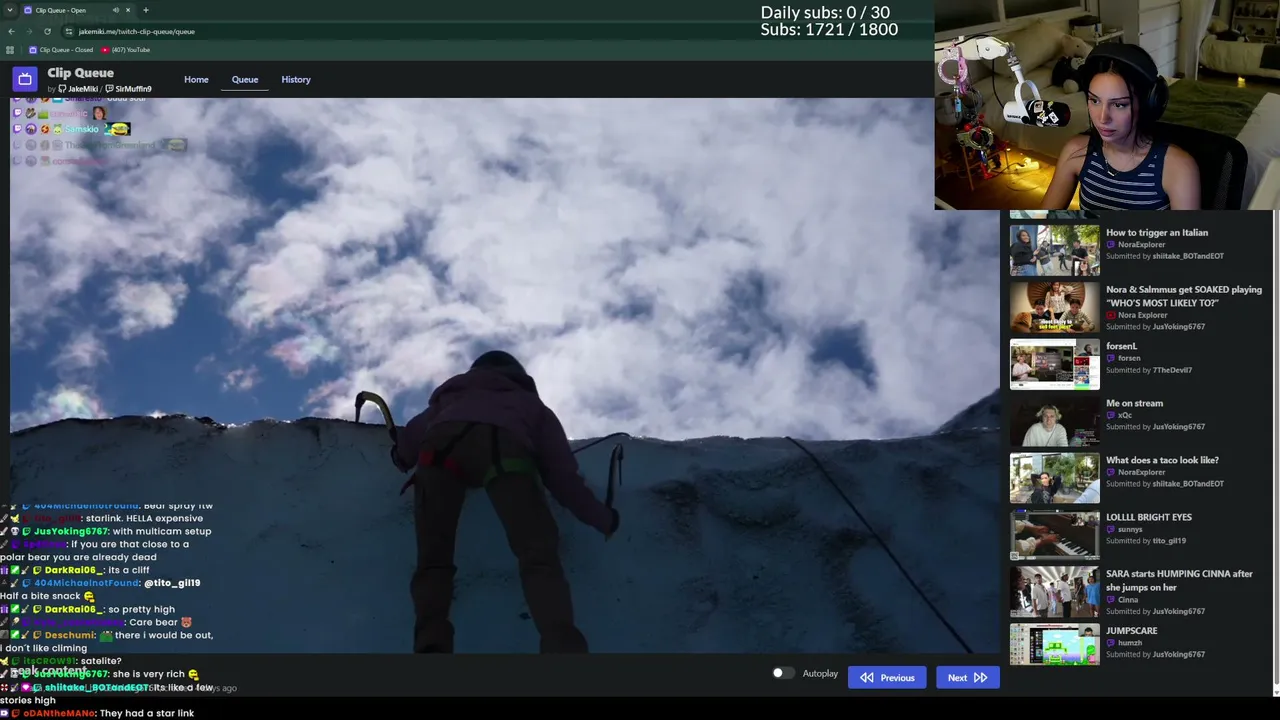This screenshot has width=1280, height=720.
Task: Go back using browser back arrow
Action: tap(11, 31)
